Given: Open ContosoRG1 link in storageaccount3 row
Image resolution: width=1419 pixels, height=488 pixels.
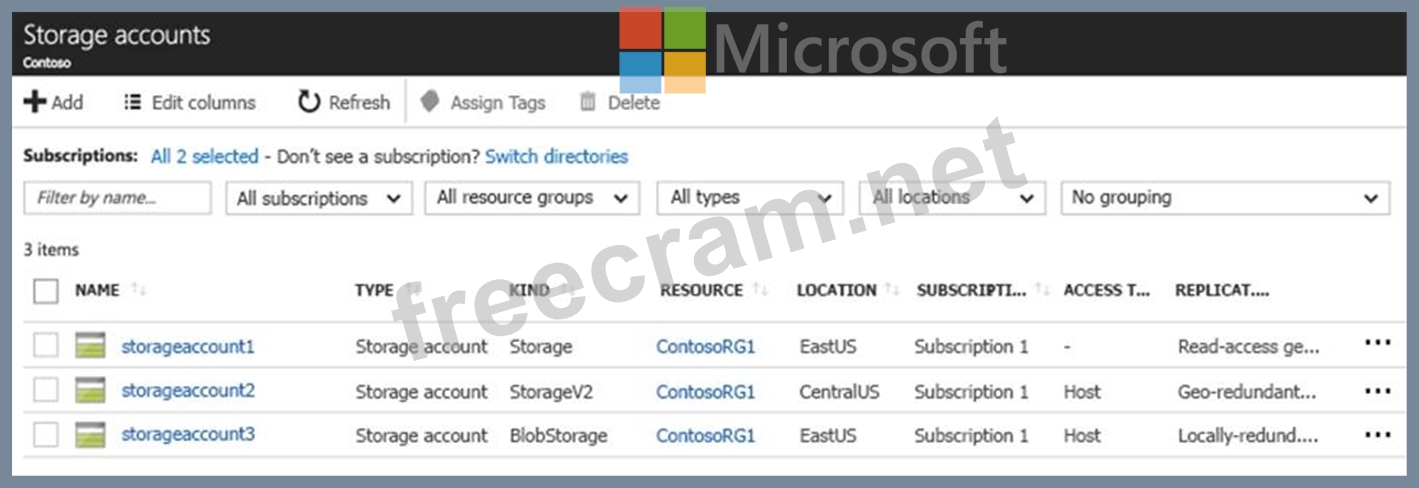Looking at the screenshot, I should [706, 435].
